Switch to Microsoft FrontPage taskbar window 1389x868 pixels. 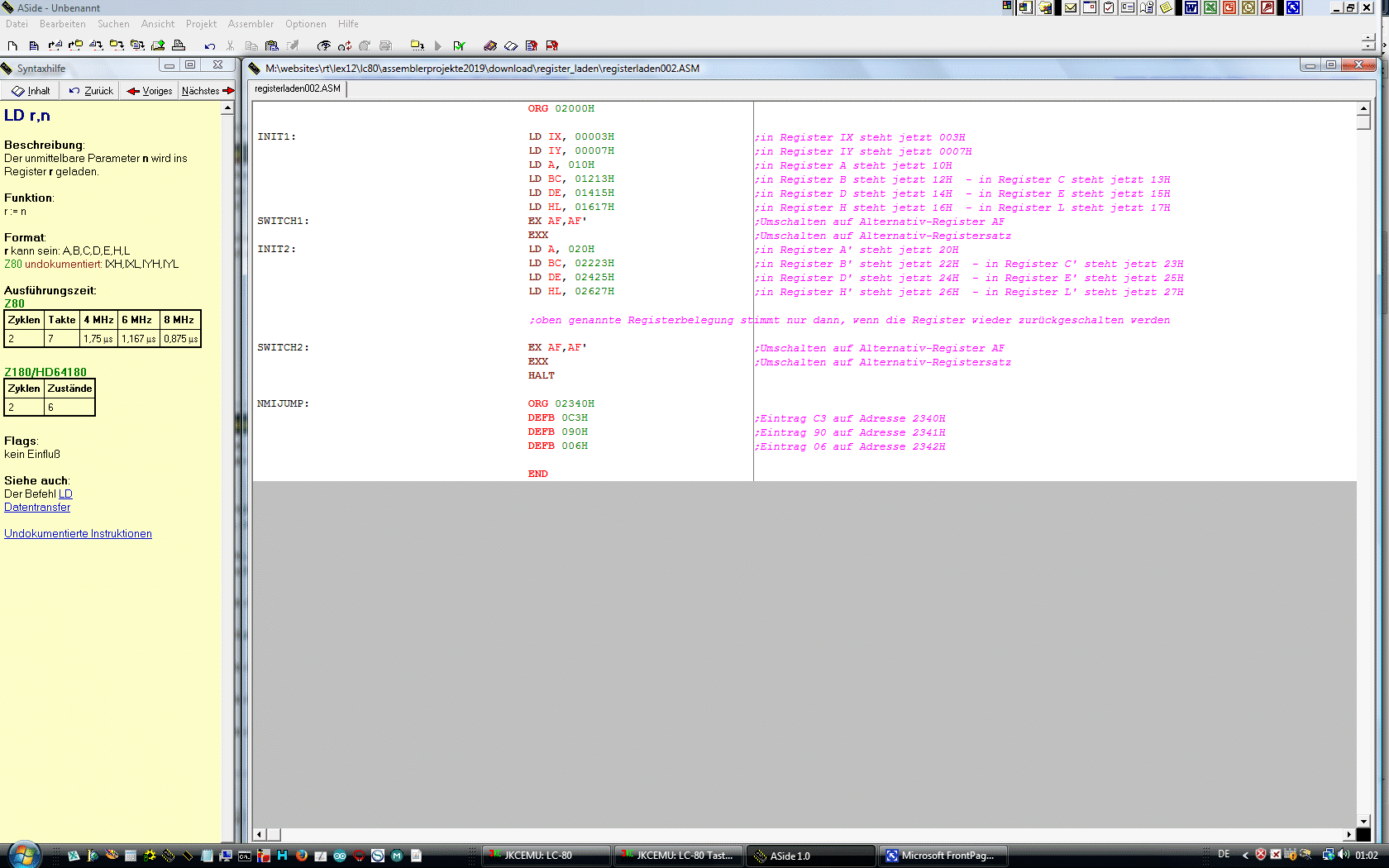tap(943, 856)
